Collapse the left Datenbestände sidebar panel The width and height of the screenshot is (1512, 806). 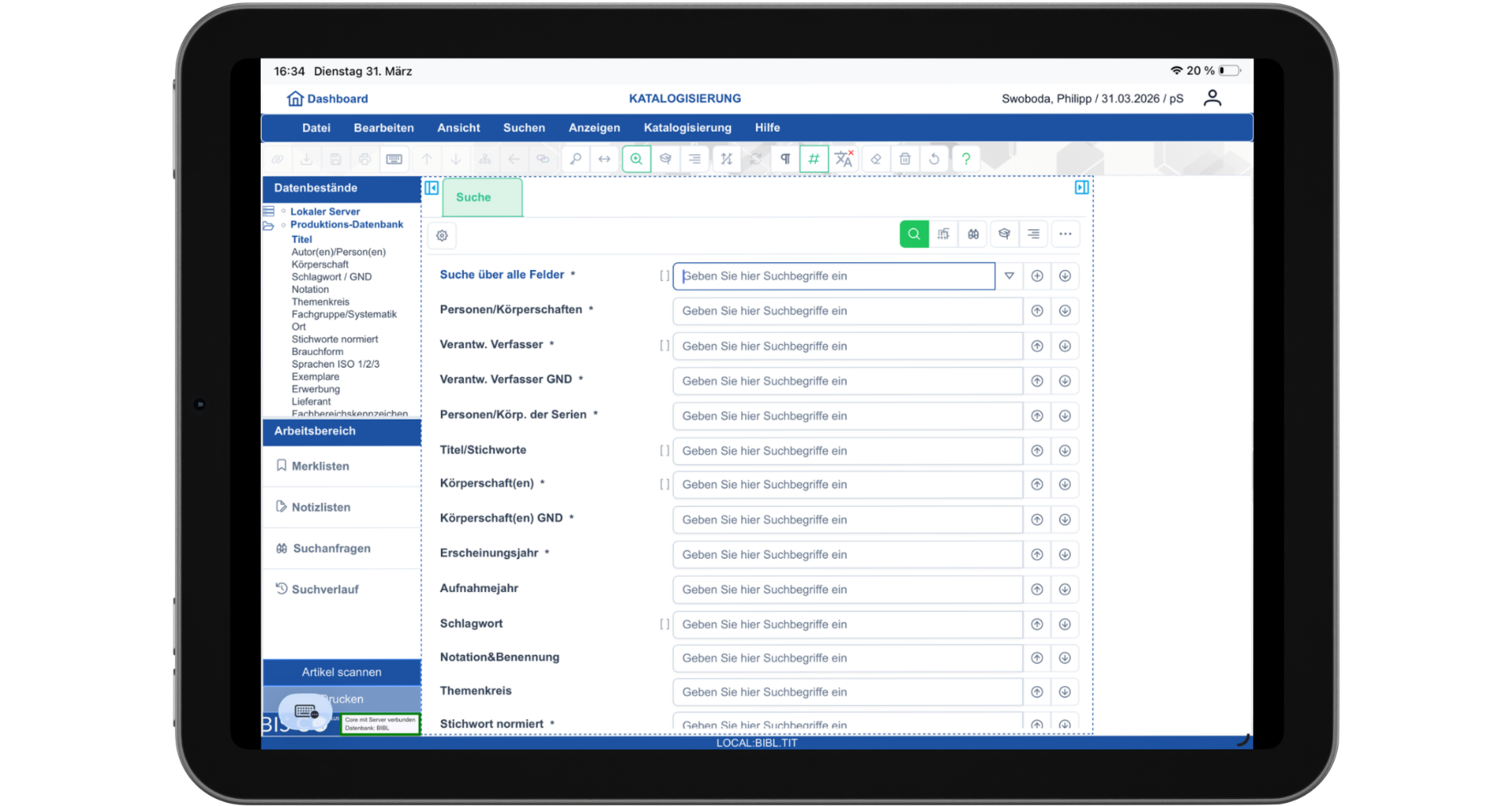[x=432, y=188]
